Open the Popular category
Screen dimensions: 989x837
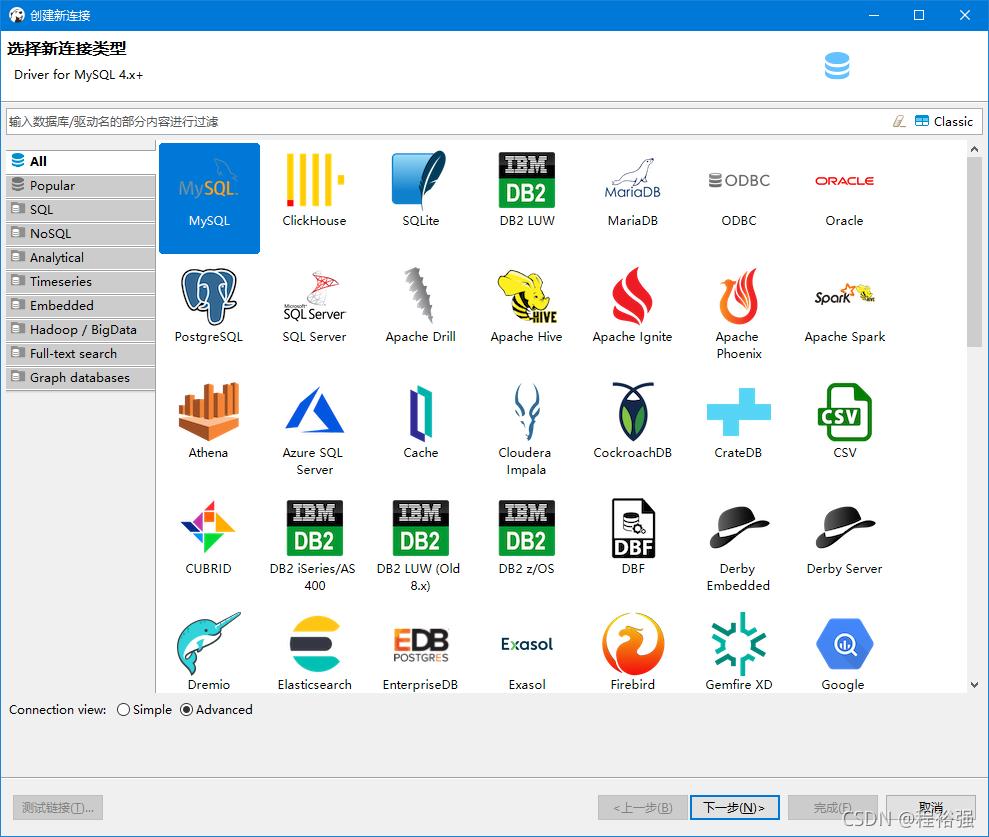tap(81, 185)
